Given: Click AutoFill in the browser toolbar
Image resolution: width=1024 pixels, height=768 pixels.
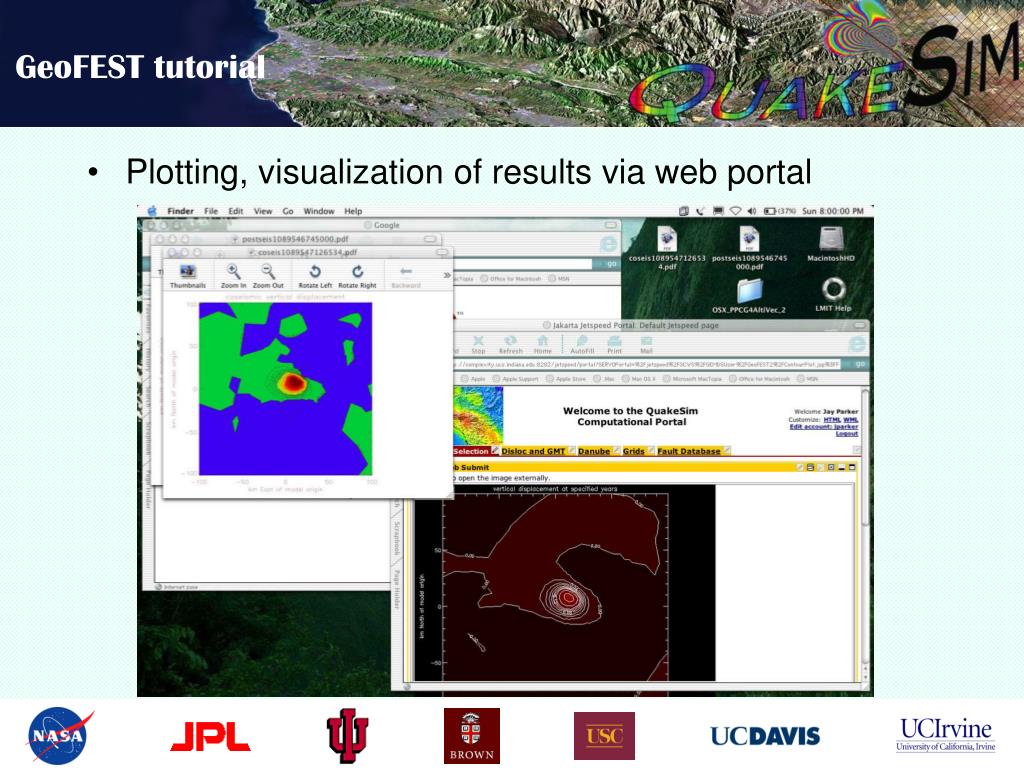Looking at the screenshot, I should point(582,345).
